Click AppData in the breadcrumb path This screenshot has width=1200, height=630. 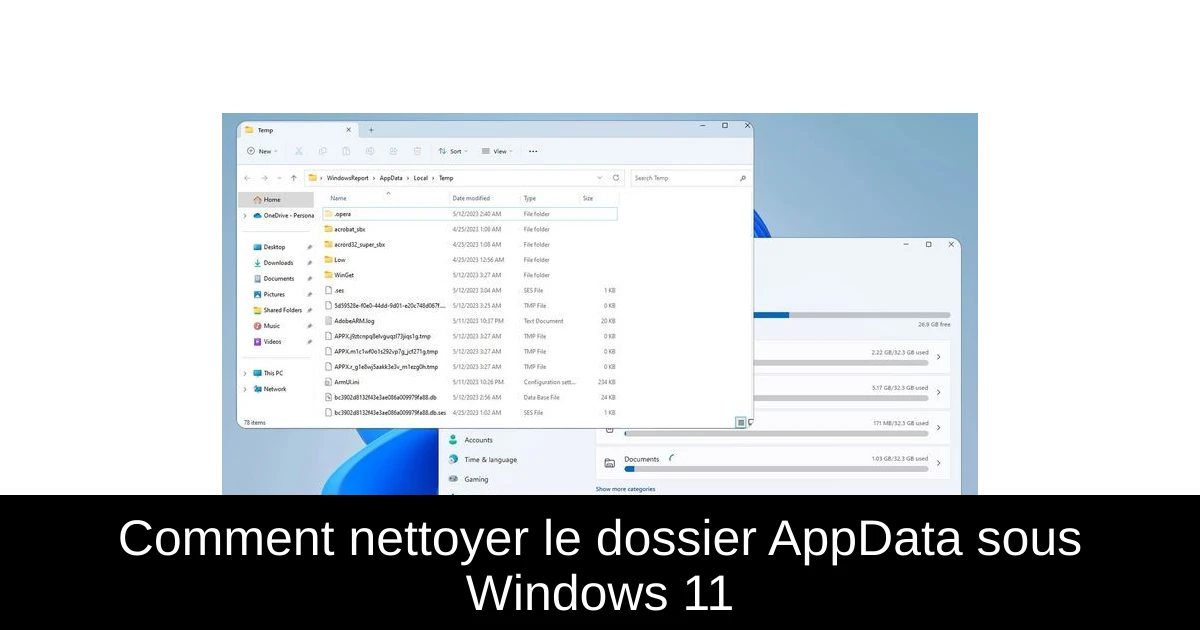(390, 178)
